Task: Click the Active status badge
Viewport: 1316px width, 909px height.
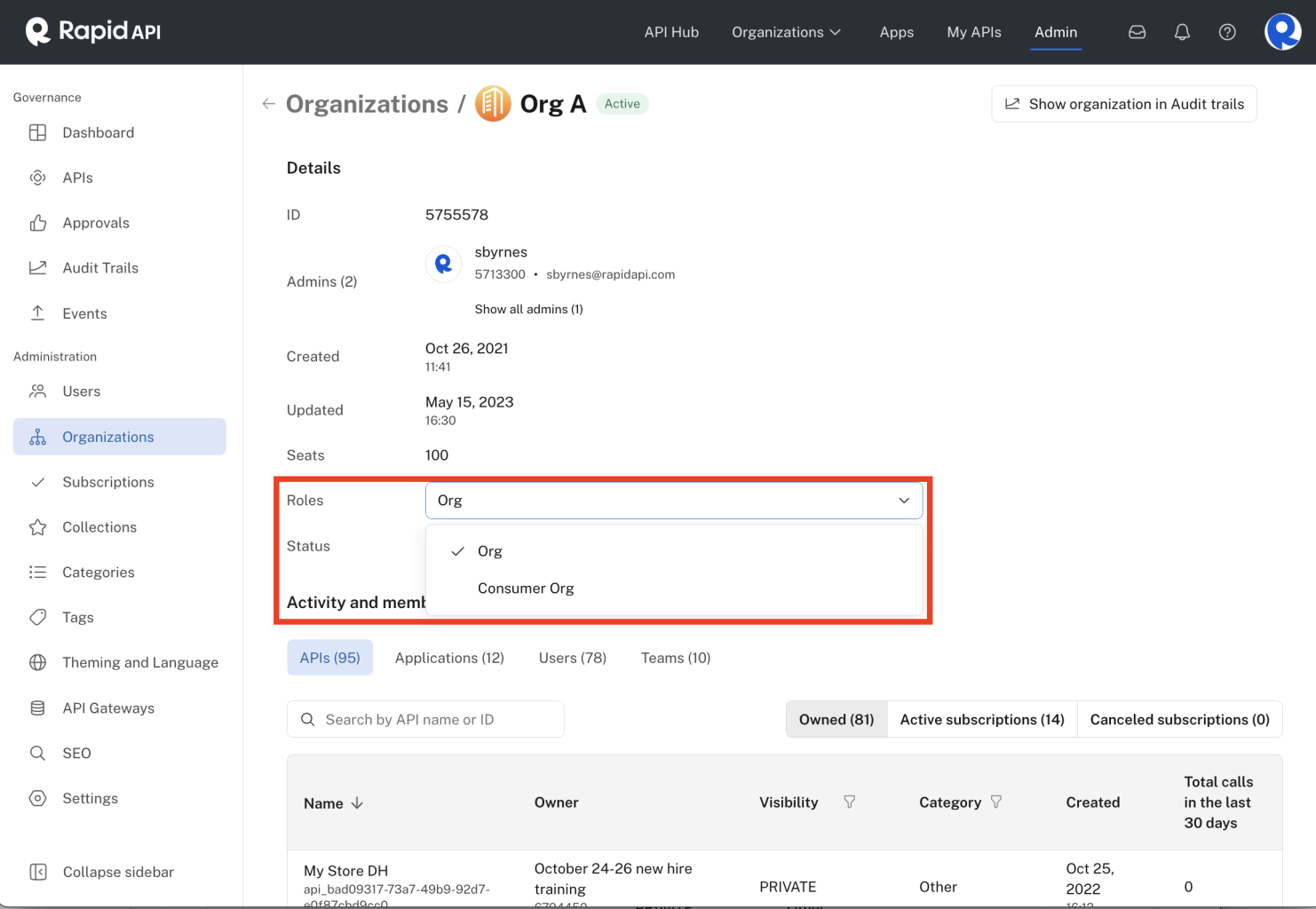Action: point(622,104)
